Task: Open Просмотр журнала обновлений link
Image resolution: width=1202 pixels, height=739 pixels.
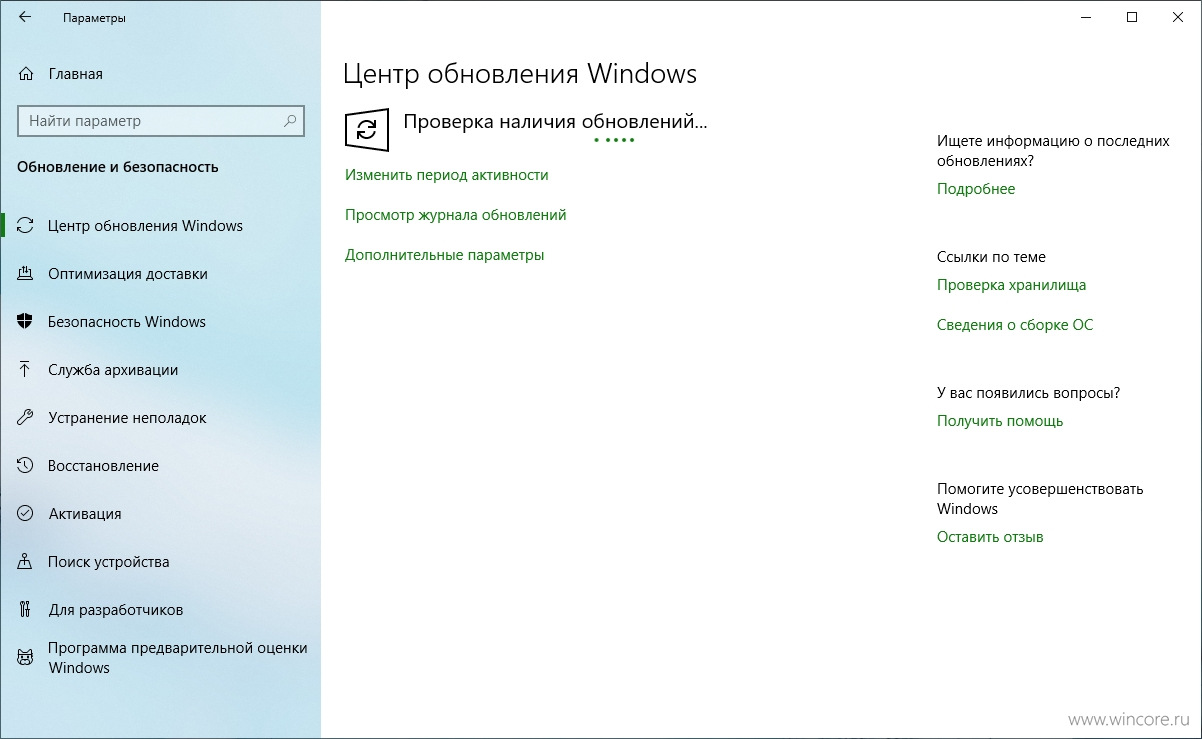Action: [456, 215]
